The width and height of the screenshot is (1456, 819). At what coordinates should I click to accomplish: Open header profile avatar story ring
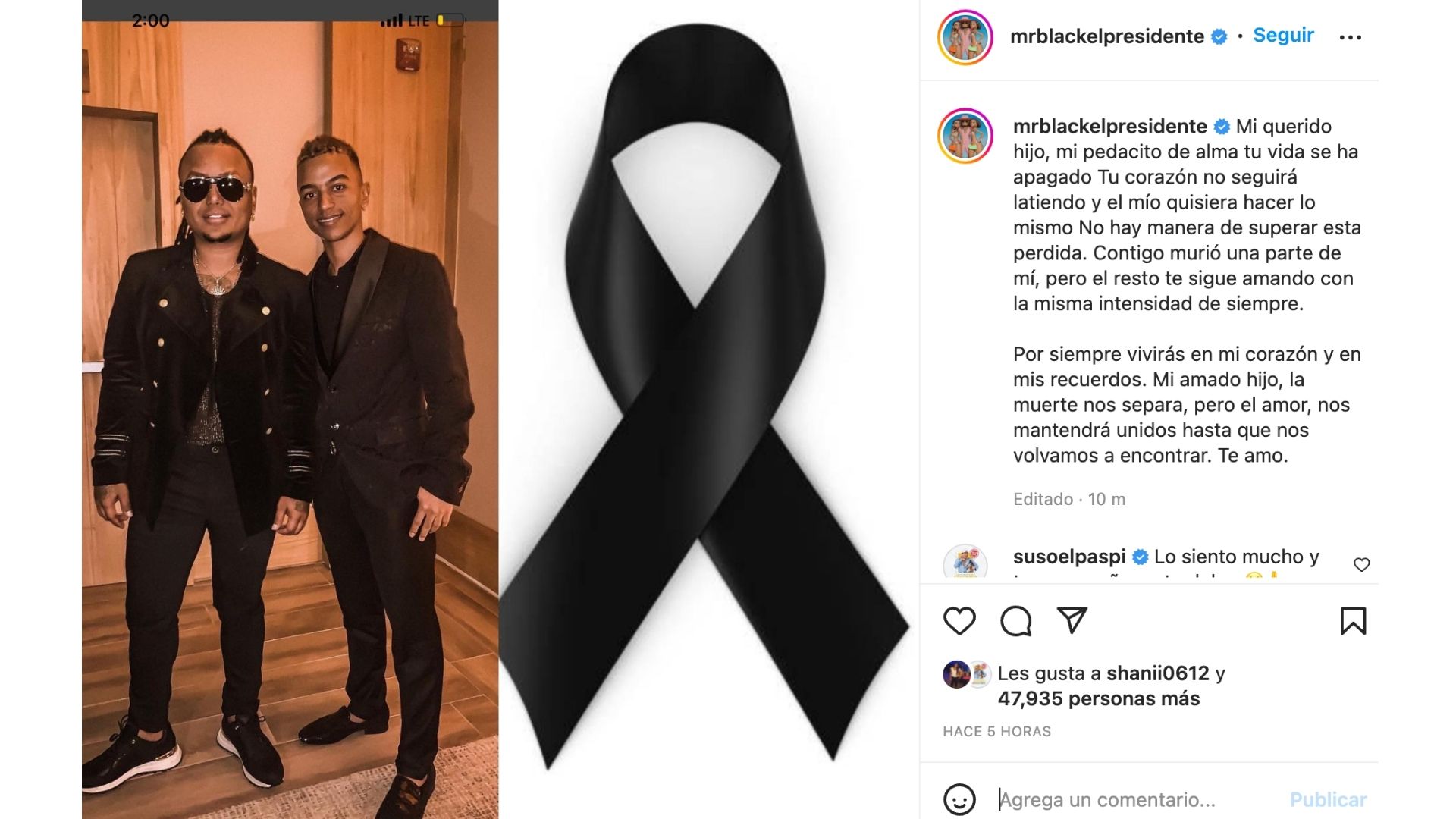tap(965, 37)
